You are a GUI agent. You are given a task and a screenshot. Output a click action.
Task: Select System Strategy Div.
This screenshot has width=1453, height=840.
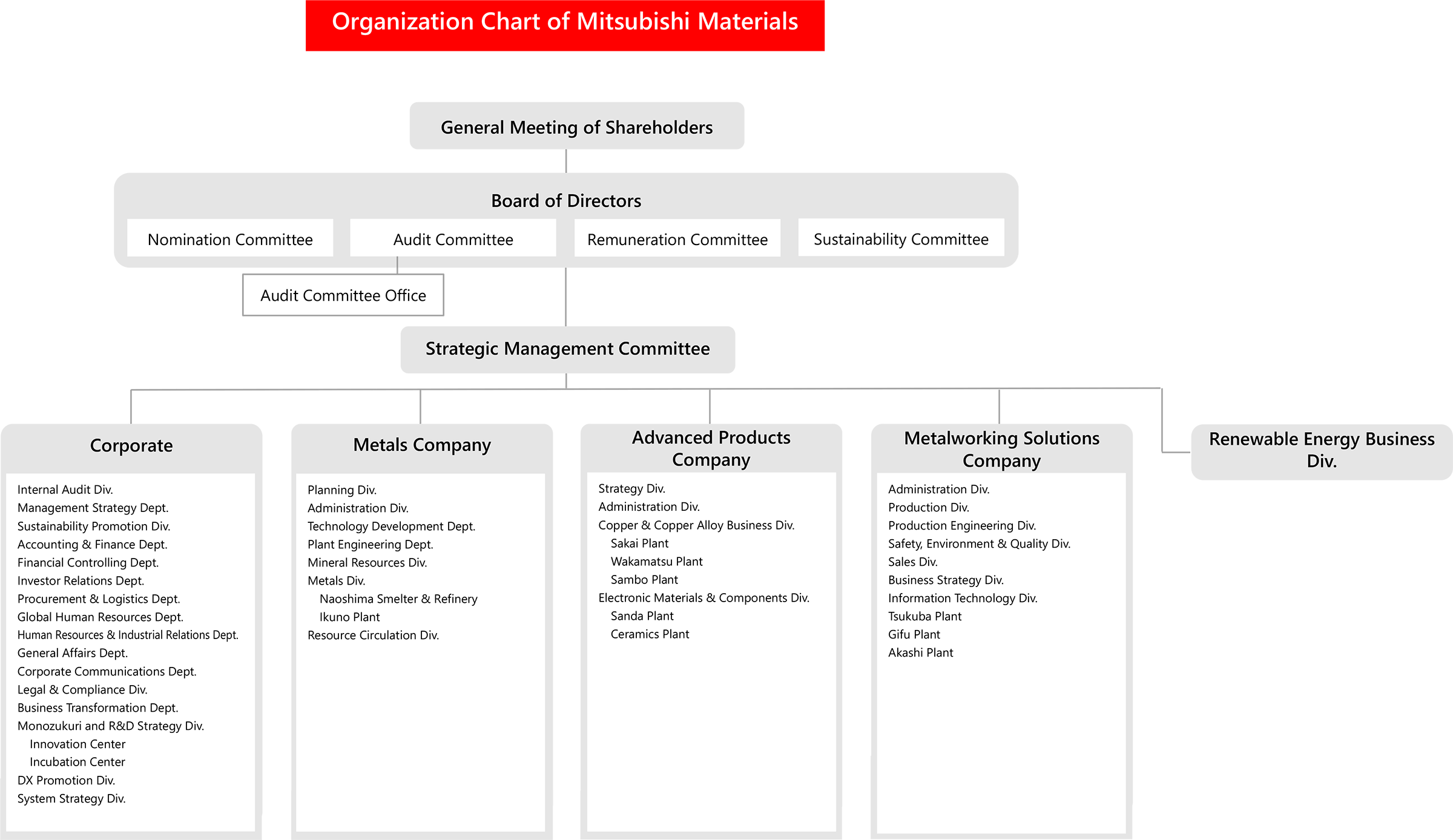(x=71, y=798)
